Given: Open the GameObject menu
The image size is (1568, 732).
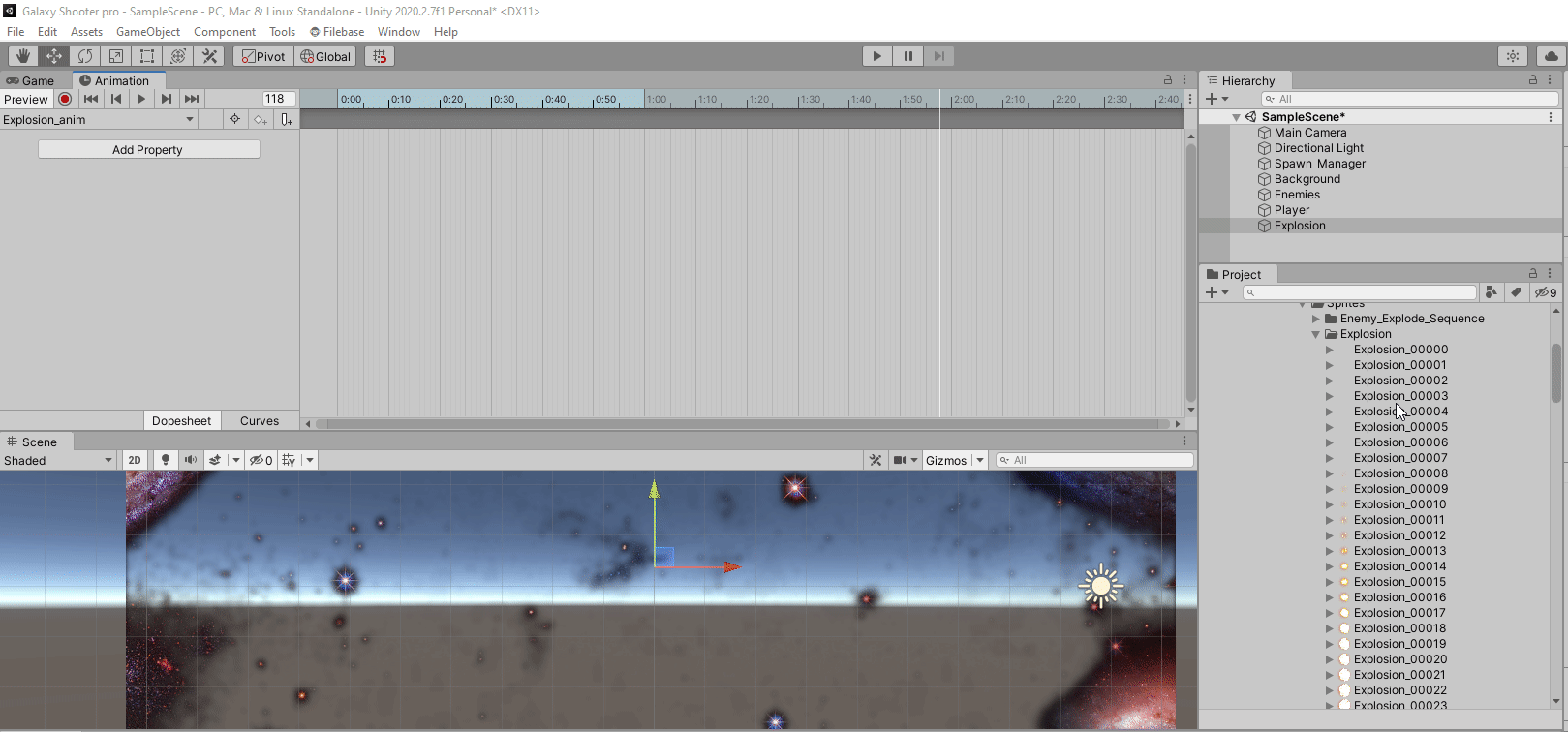Looking at the screenshot, I should pos(148,31).
